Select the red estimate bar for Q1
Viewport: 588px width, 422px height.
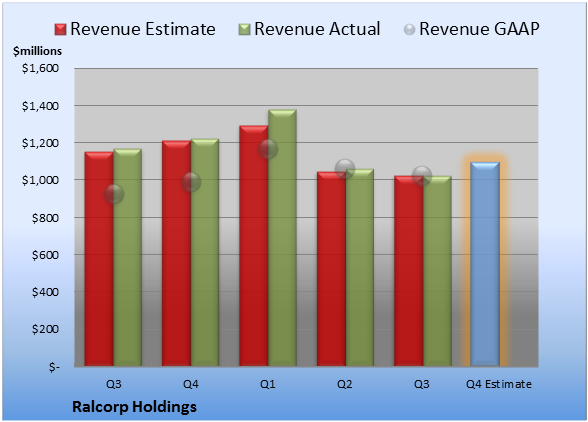254,246
